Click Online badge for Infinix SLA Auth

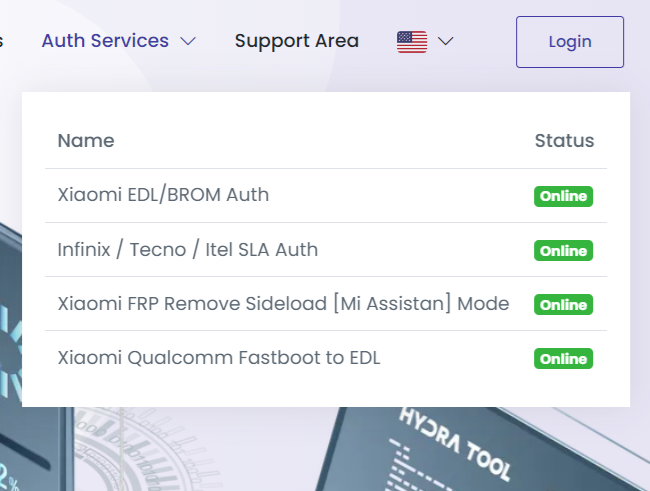click(x=563, y=250)
